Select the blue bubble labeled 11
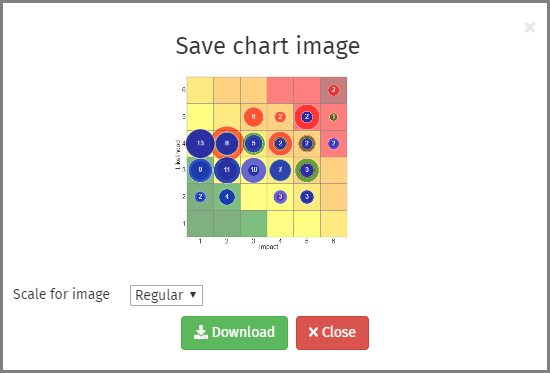The width and height of the screenshot is (550, 373). [227, 170]
